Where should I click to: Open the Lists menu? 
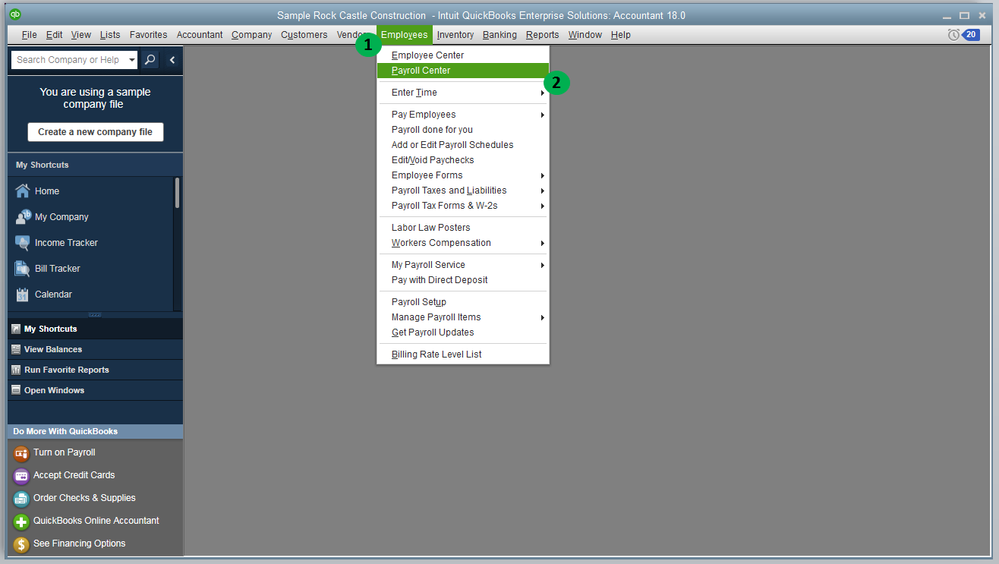(x=110, y=35)
